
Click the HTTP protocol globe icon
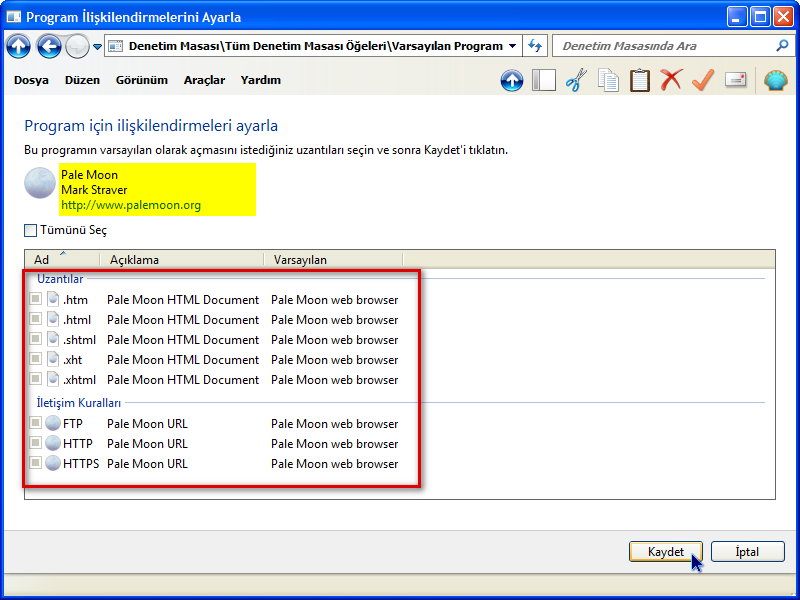(53, 443)
